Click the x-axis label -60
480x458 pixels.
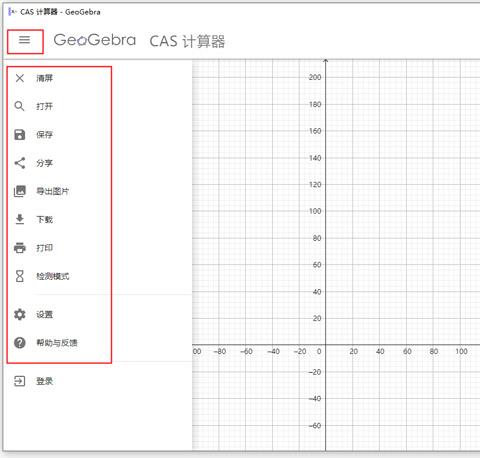(x=246, y=351)
